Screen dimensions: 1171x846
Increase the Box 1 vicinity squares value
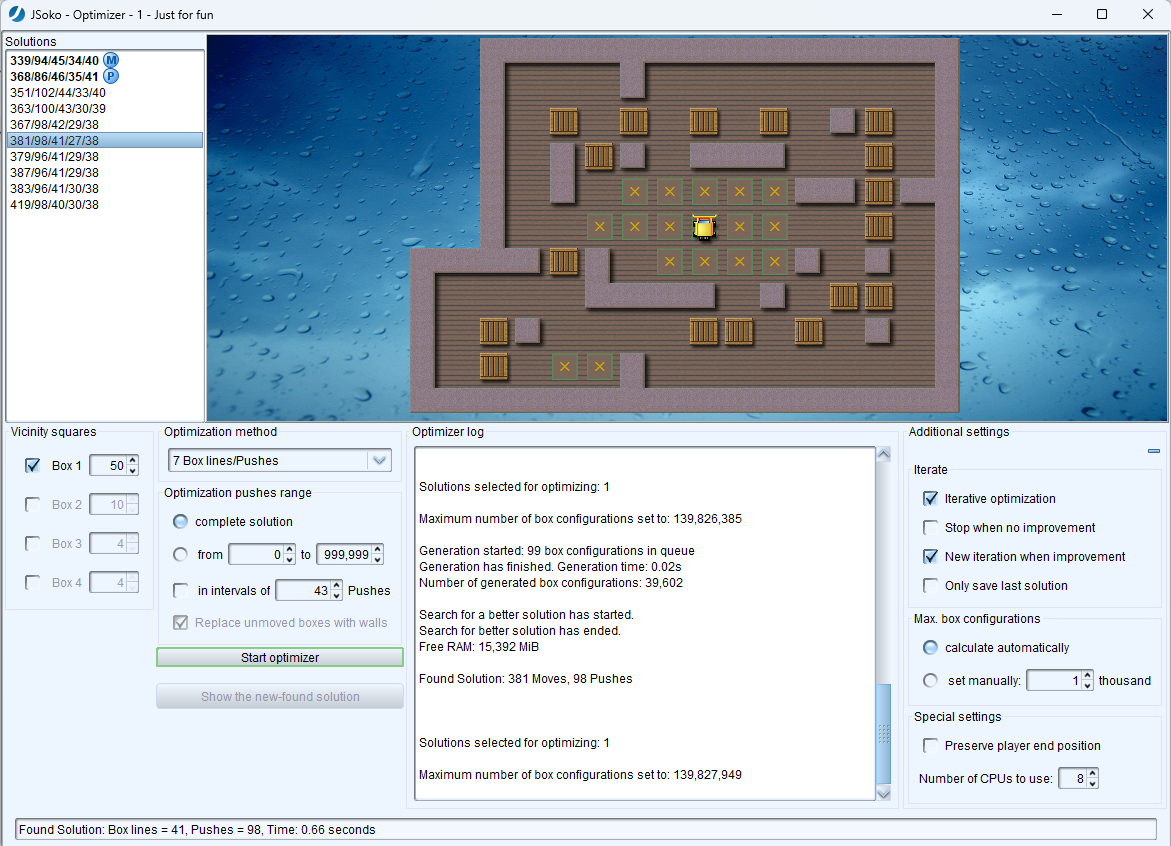pyautogui.click(x=132, y=461)
